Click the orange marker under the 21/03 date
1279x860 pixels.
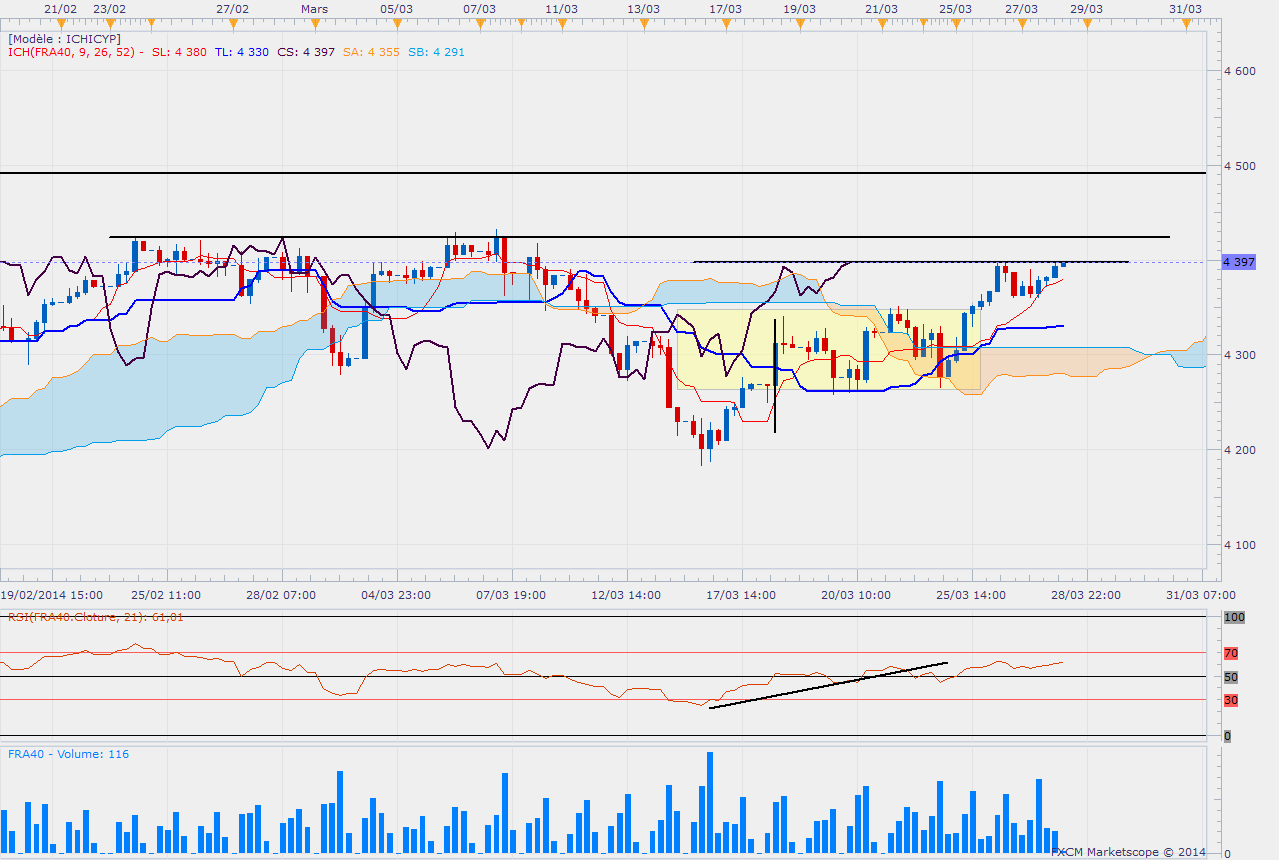coord(881,24)
